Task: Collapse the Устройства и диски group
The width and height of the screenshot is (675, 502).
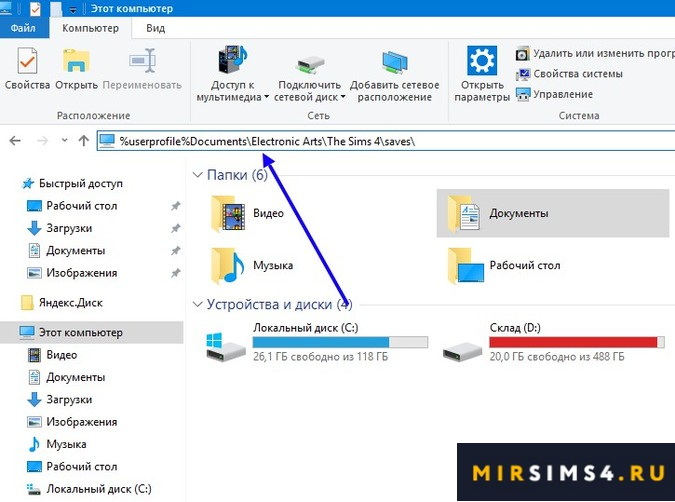Action: pyautogui.click(x=197, y=304)
